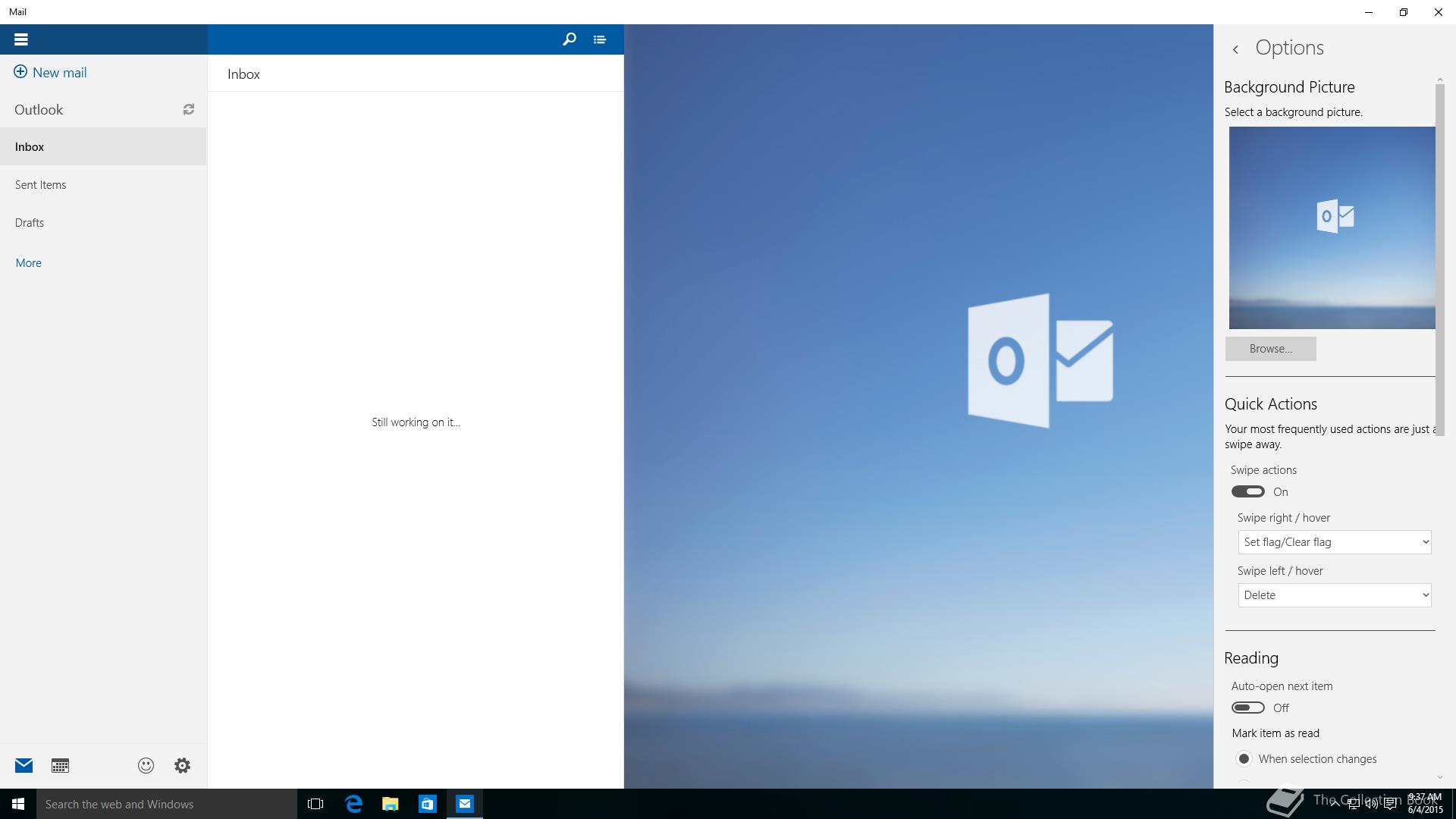1456x819 pixels.
Task: Click the Mark item as read label
Action: coord(1276,733)
